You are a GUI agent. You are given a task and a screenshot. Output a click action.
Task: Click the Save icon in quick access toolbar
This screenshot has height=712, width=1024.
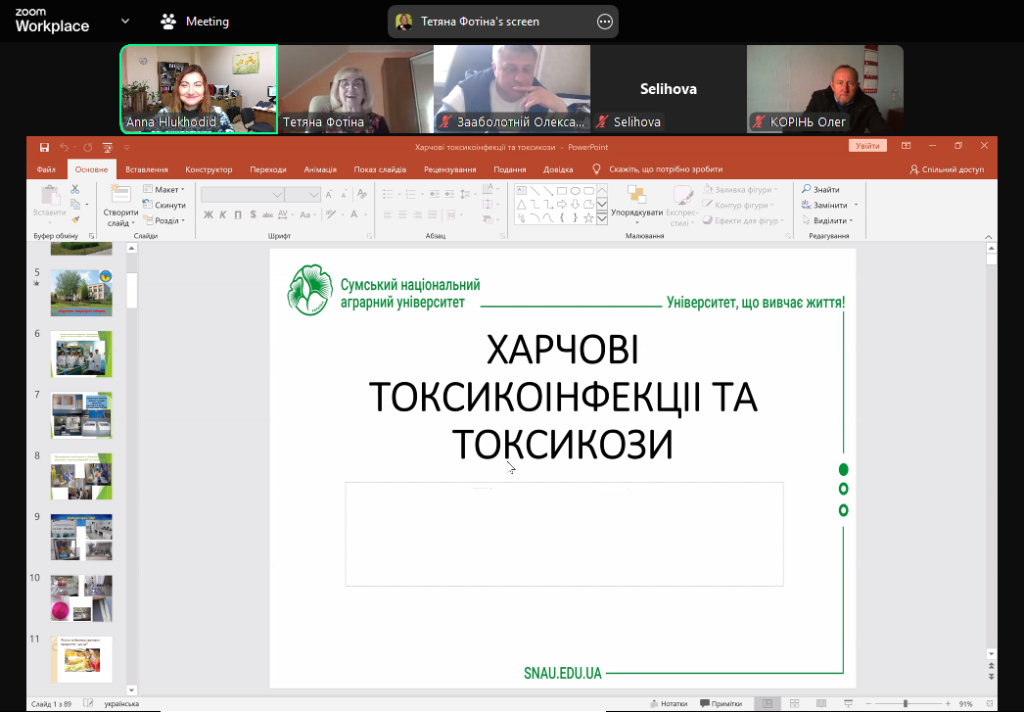[45, 147]
